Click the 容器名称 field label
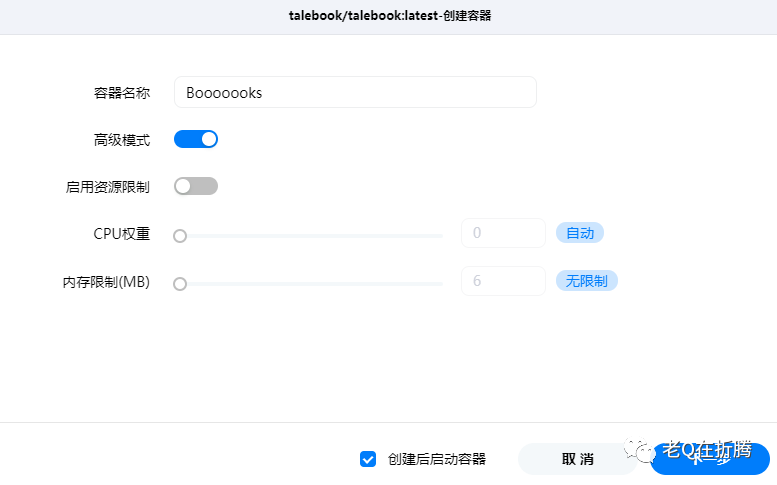The height and width of the screenshot is (485, 777). (x=122, y=93)
